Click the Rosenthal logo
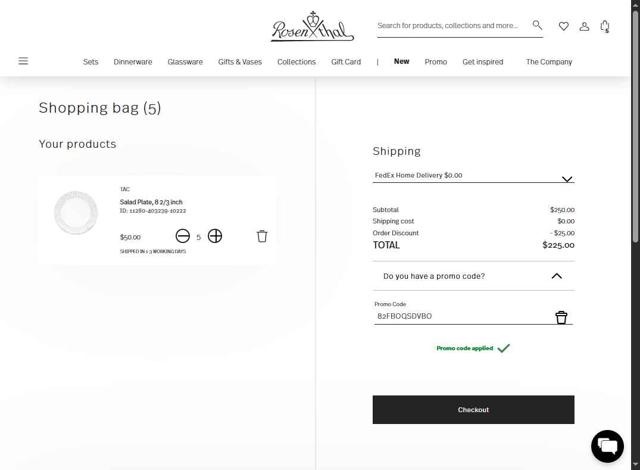The image size is (640, 470). pos(312,27)
